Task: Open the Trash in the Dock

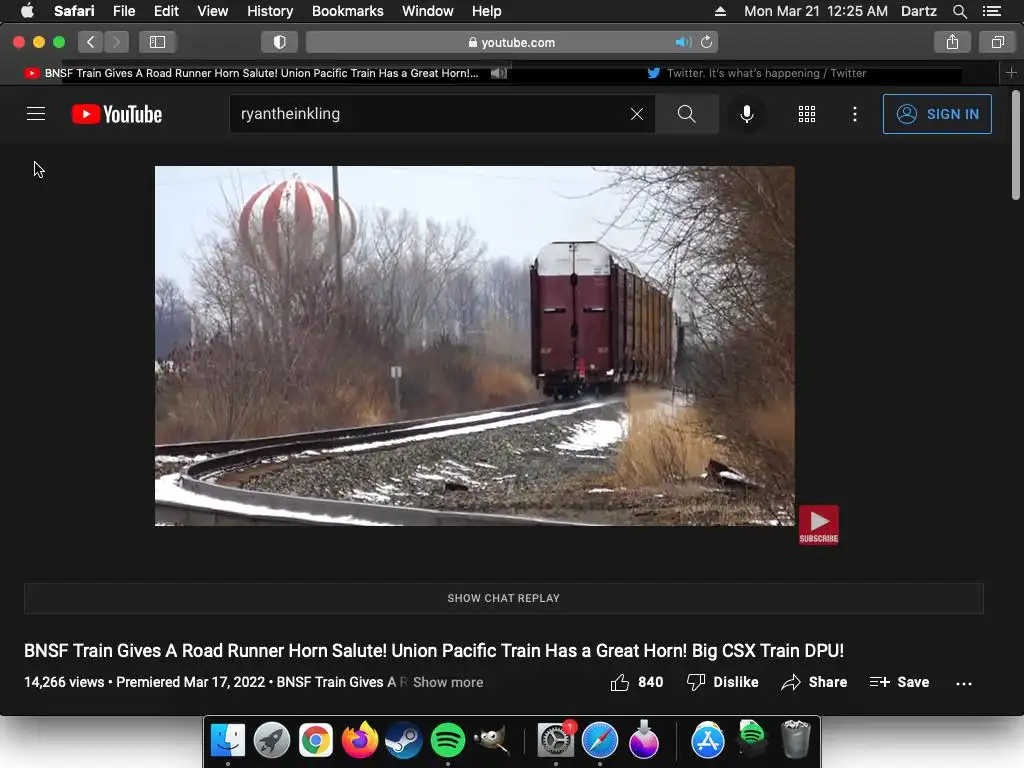Action: coord(795,739)
